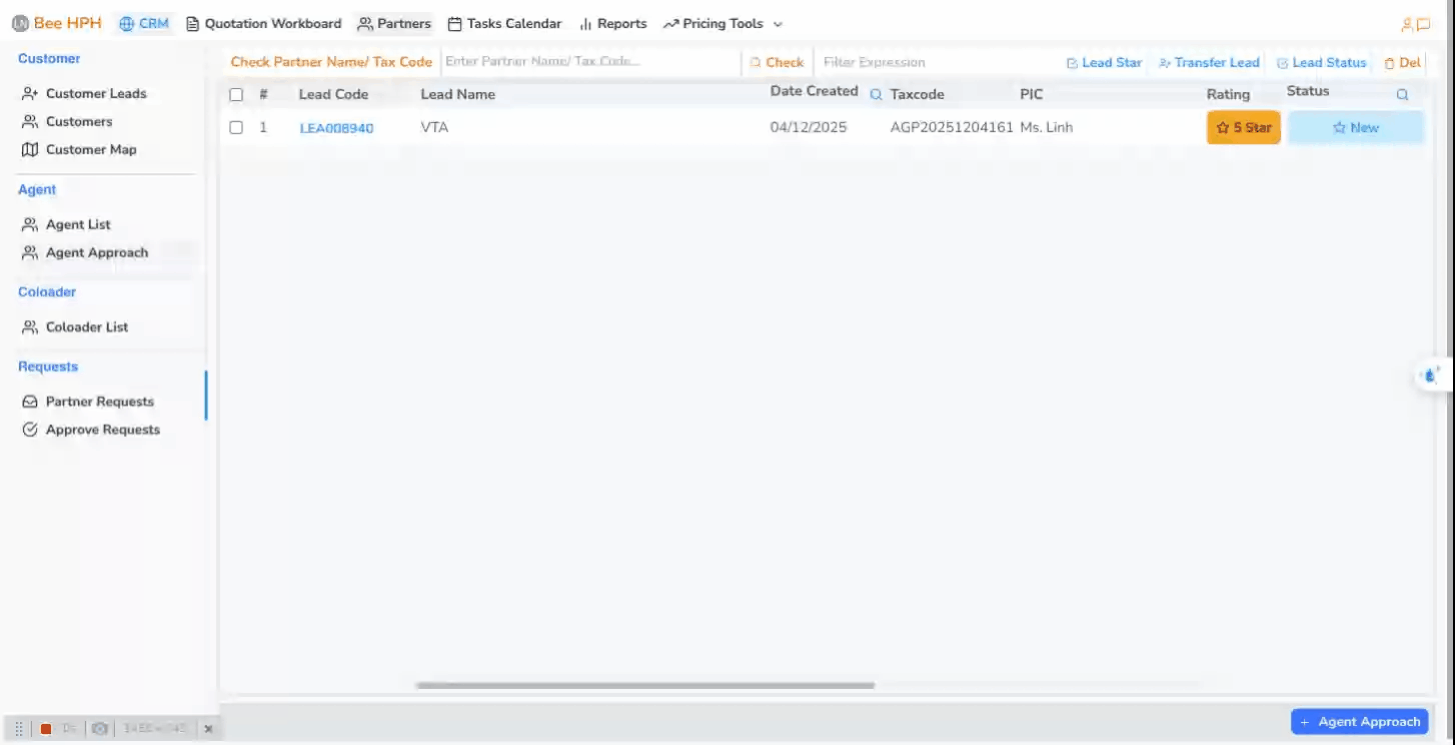Check the checkbox for row LEA008940

[x=236, y=128]
